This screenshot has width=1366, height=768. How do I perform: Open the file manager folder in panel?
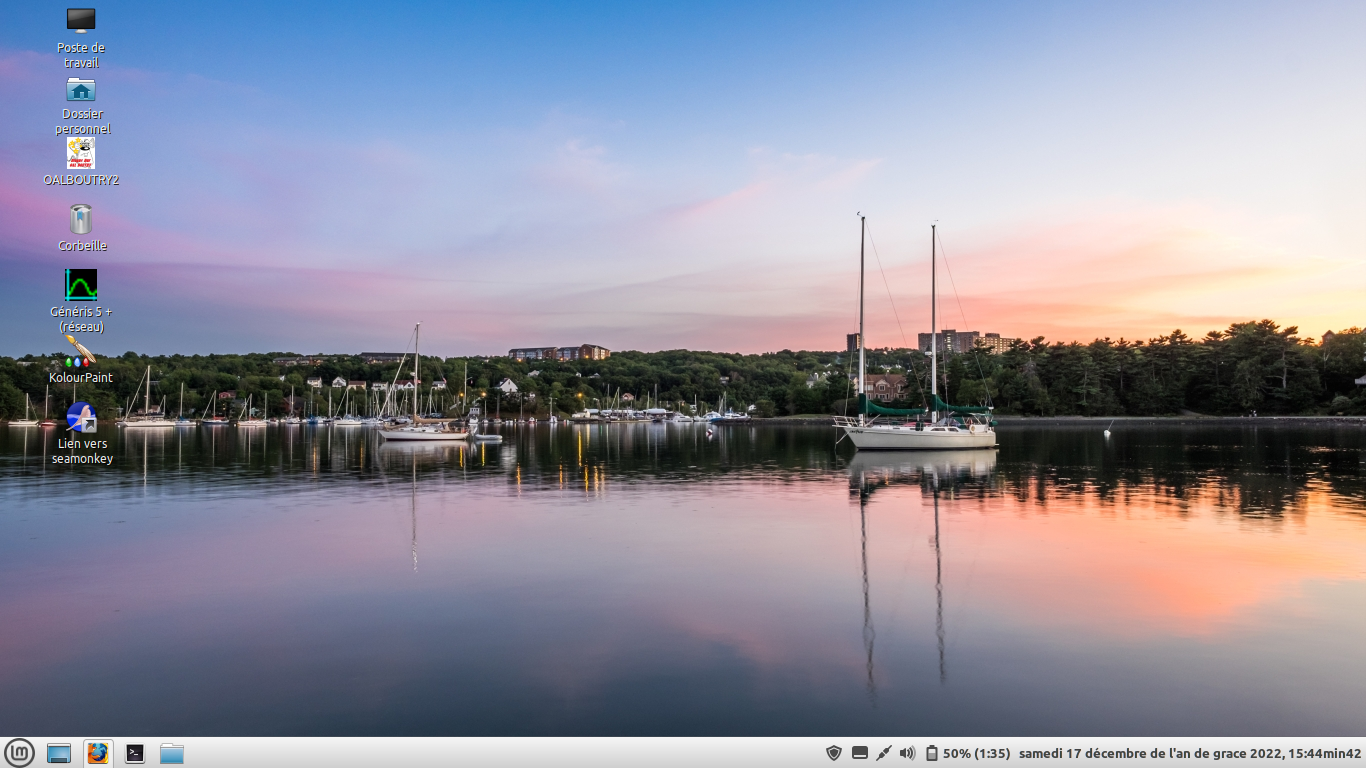tap(172, 753)
